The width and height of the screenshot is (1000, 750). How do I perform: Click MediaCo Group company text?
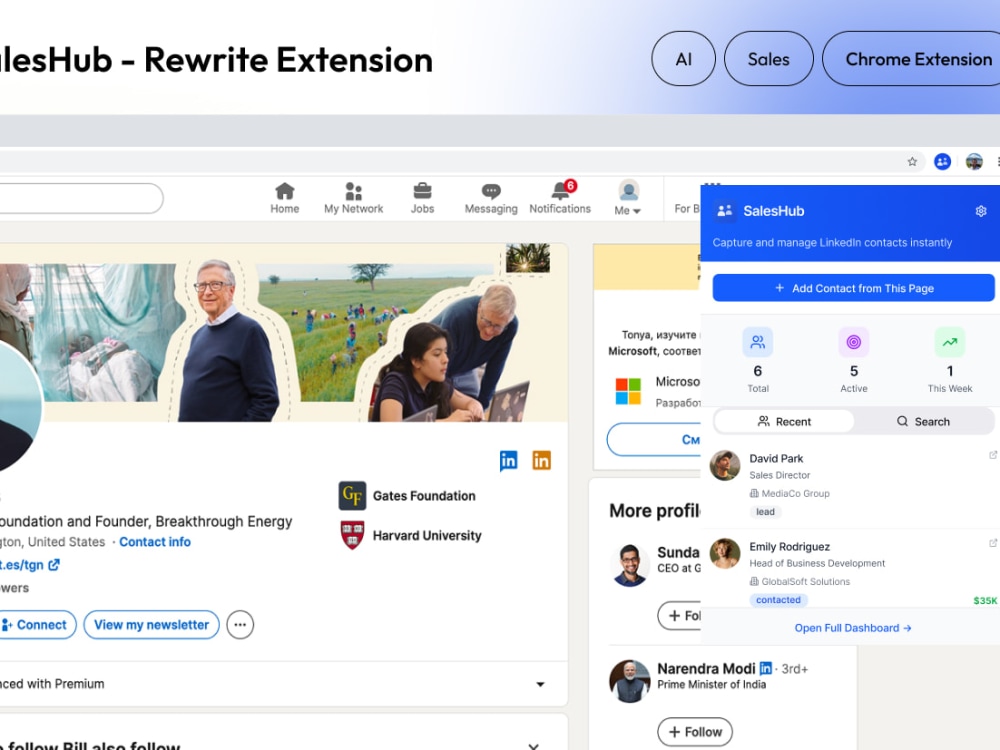tap(795, 493)
